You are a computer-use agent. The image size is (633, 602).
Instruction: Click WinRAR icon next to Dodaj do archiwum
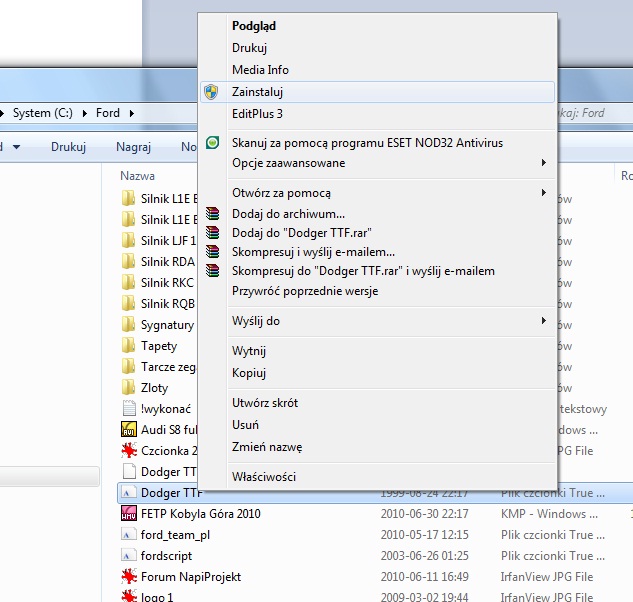211,214
